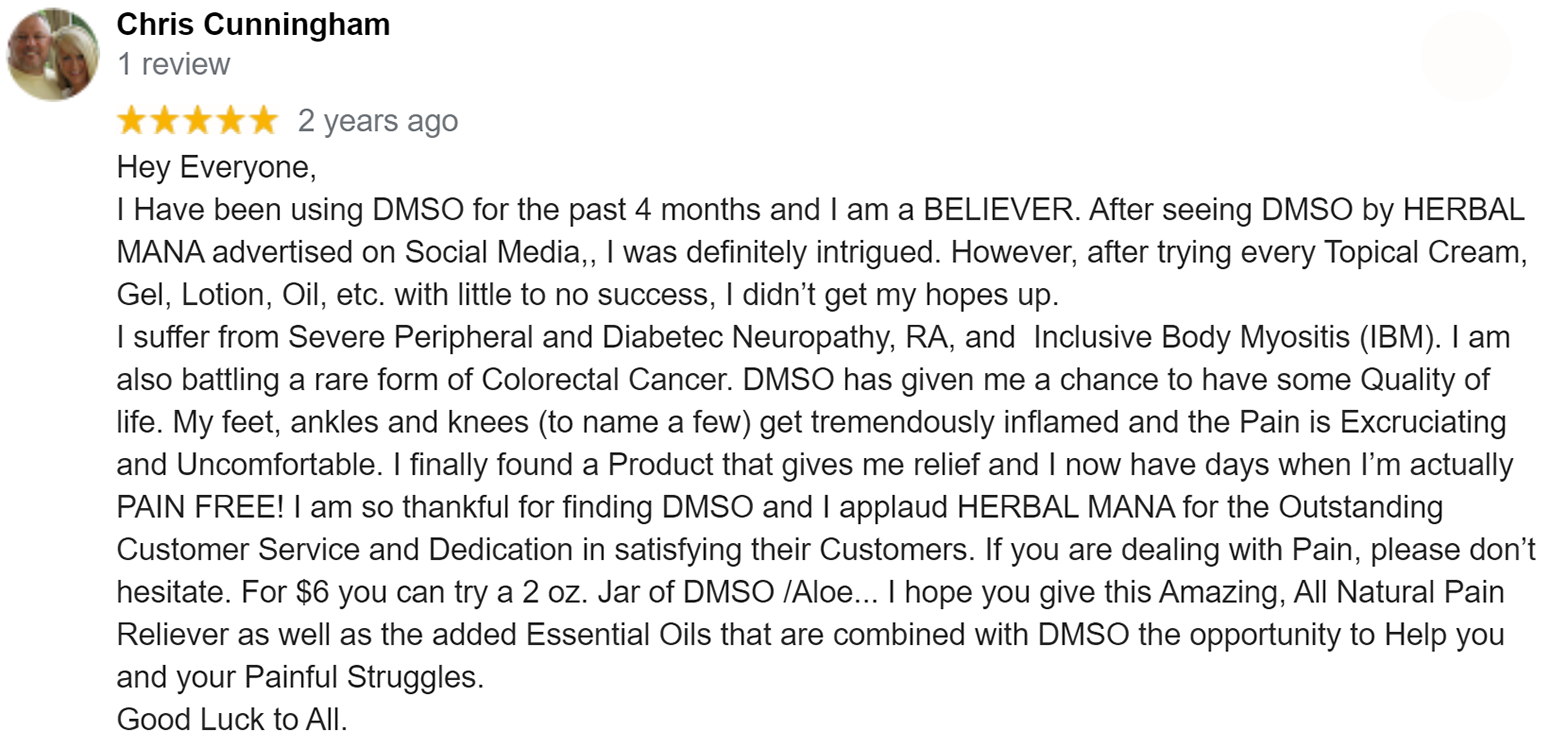The height and width of the screenshot is (748, 1550).
Task: Open Chris Cunningham's profile photo
Action: [x=53, y=54]
